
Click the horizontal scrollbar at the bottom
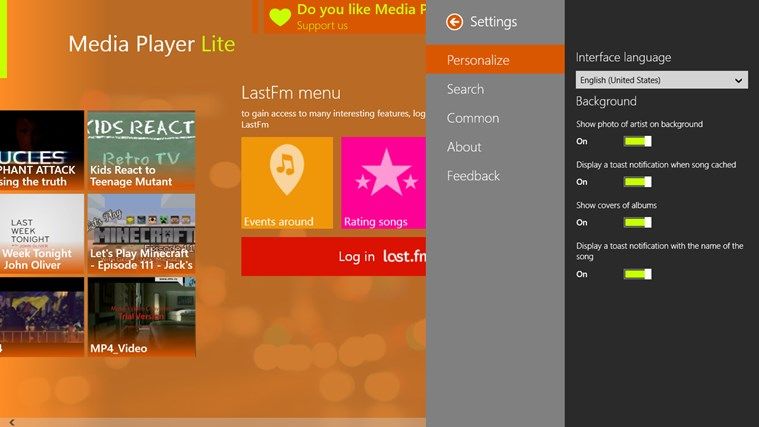213,423
